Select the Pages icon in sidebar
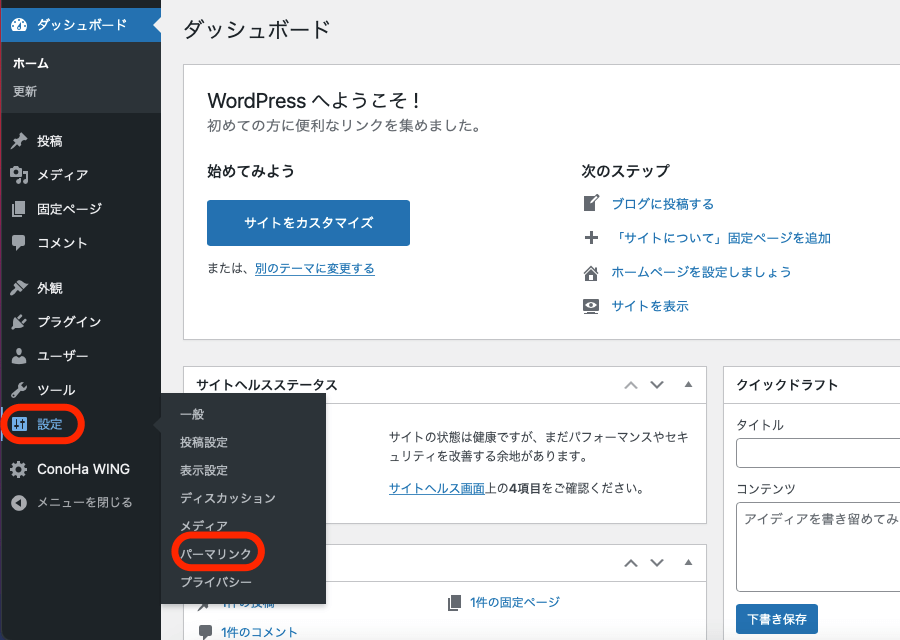The height and width of the screenshot is (640, 900). coord(18,209)
